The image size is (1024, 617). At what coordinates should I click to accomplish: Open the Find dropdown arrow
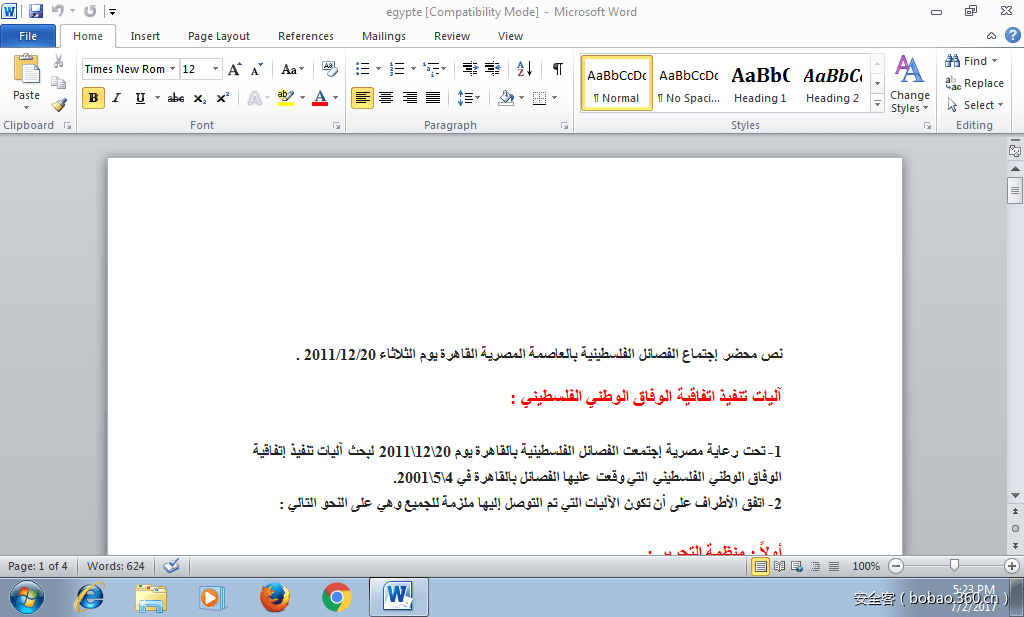click(x=994, y=61)
